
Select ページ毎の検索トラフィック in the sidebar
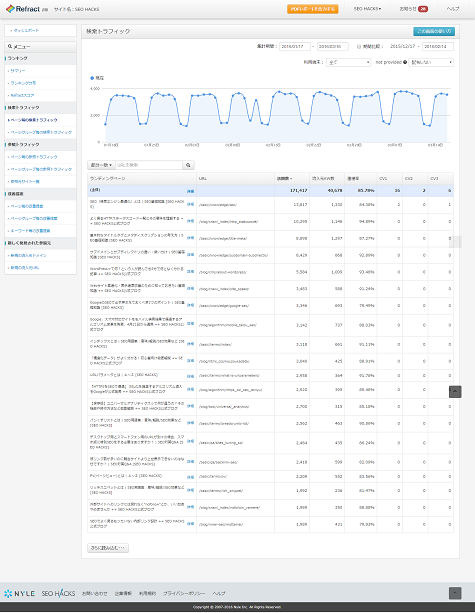tap(34, 120)
